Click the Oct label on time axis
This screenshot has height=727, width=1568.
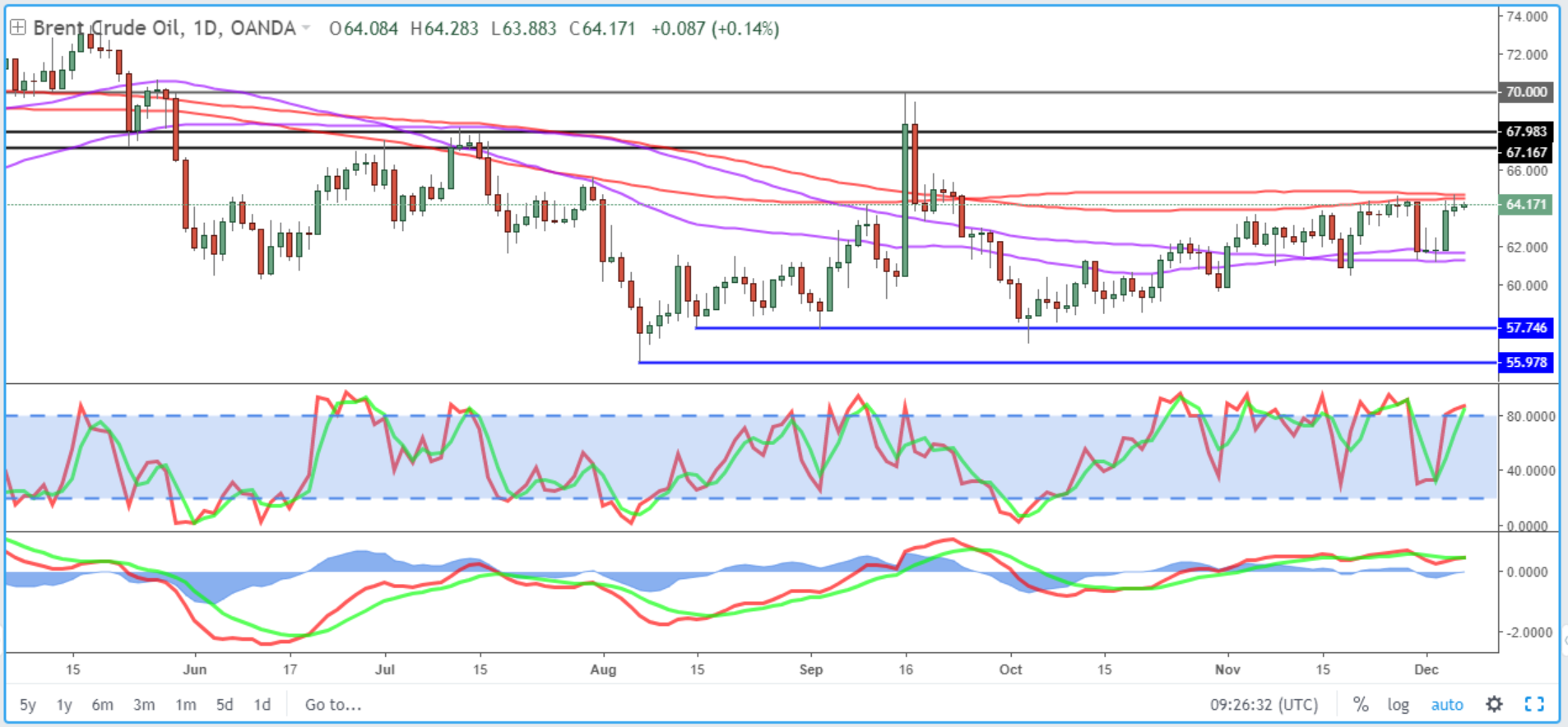(1010, 669)
